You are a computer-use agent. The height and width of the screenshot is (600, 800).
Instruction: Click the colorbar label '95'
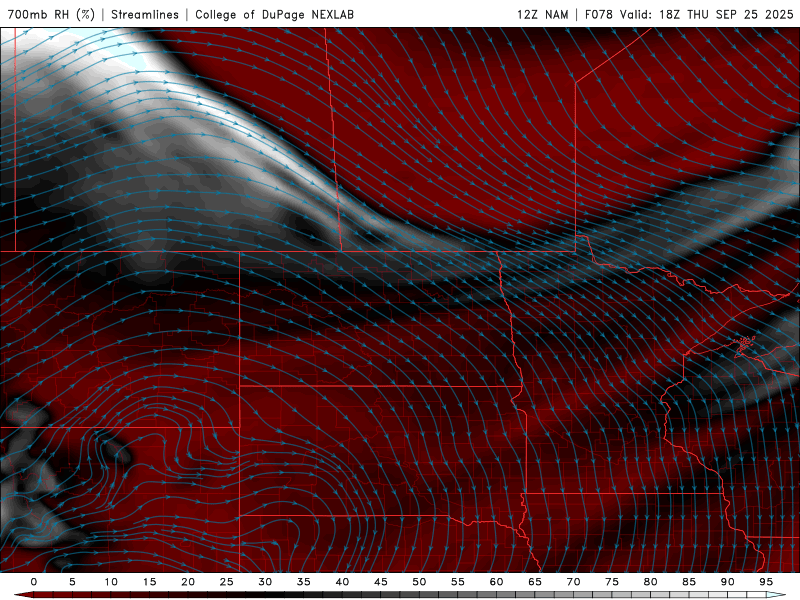(766, 582)
